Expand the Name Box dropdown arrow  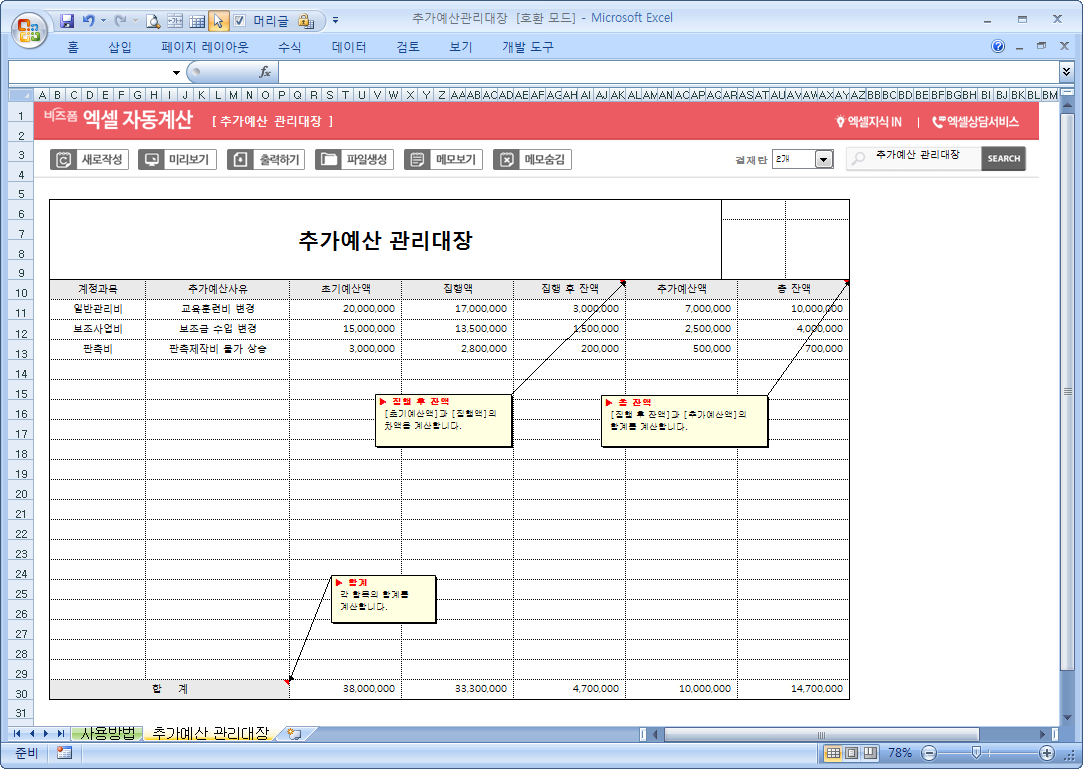[176, 73]
